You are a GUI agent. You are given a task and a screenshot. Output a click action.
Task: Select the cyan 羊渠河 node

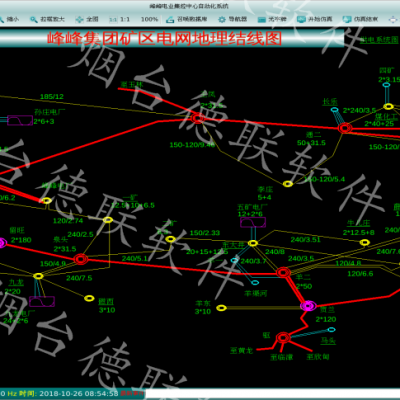[x=255, y=283]
